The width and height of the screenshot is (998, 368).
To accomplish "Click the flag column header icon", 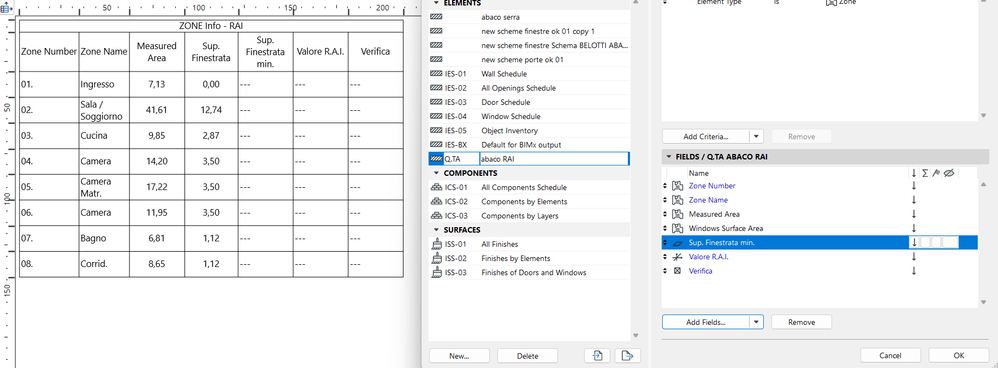I will click(936, 173).
